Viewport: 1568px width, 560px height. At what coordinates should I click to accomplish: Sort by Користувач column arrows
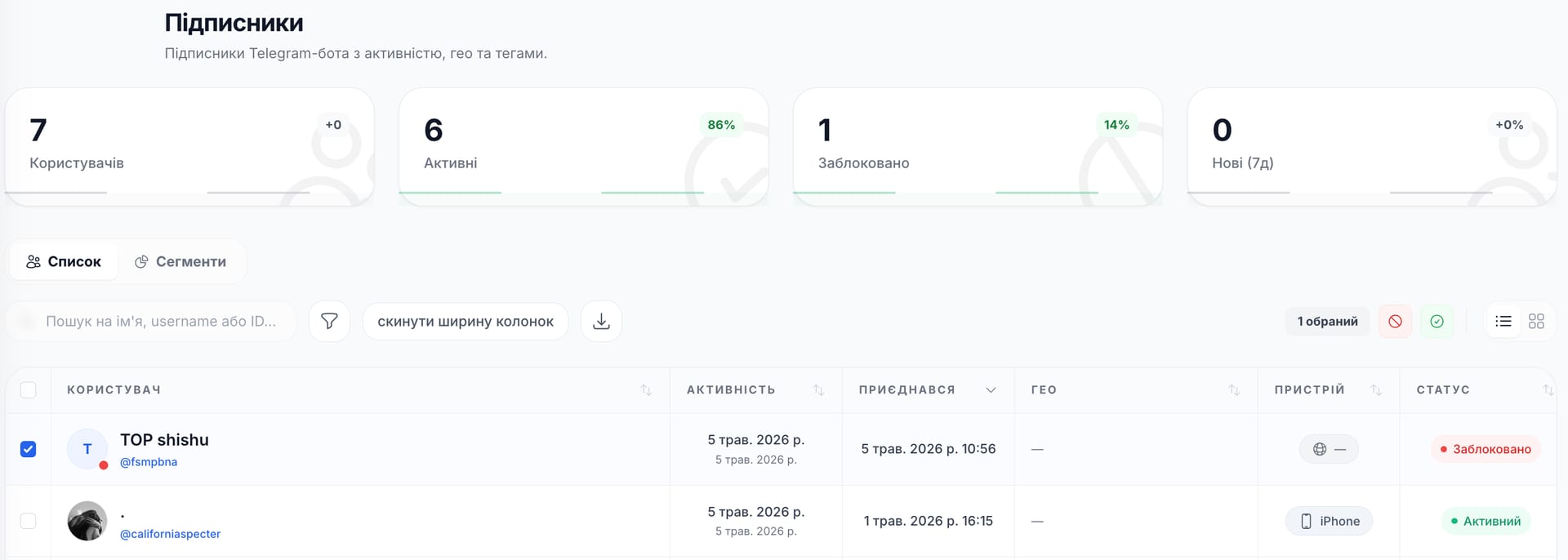point(646,390)
